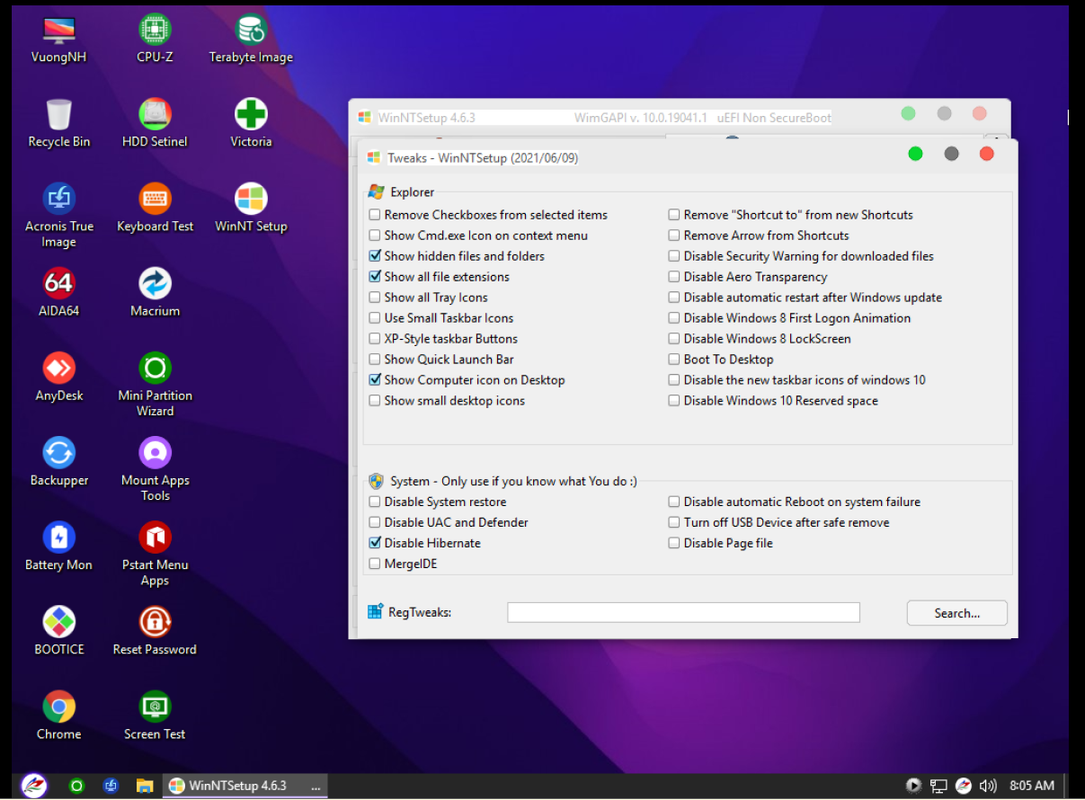Tick Show small desktop icons

(374, 401)
